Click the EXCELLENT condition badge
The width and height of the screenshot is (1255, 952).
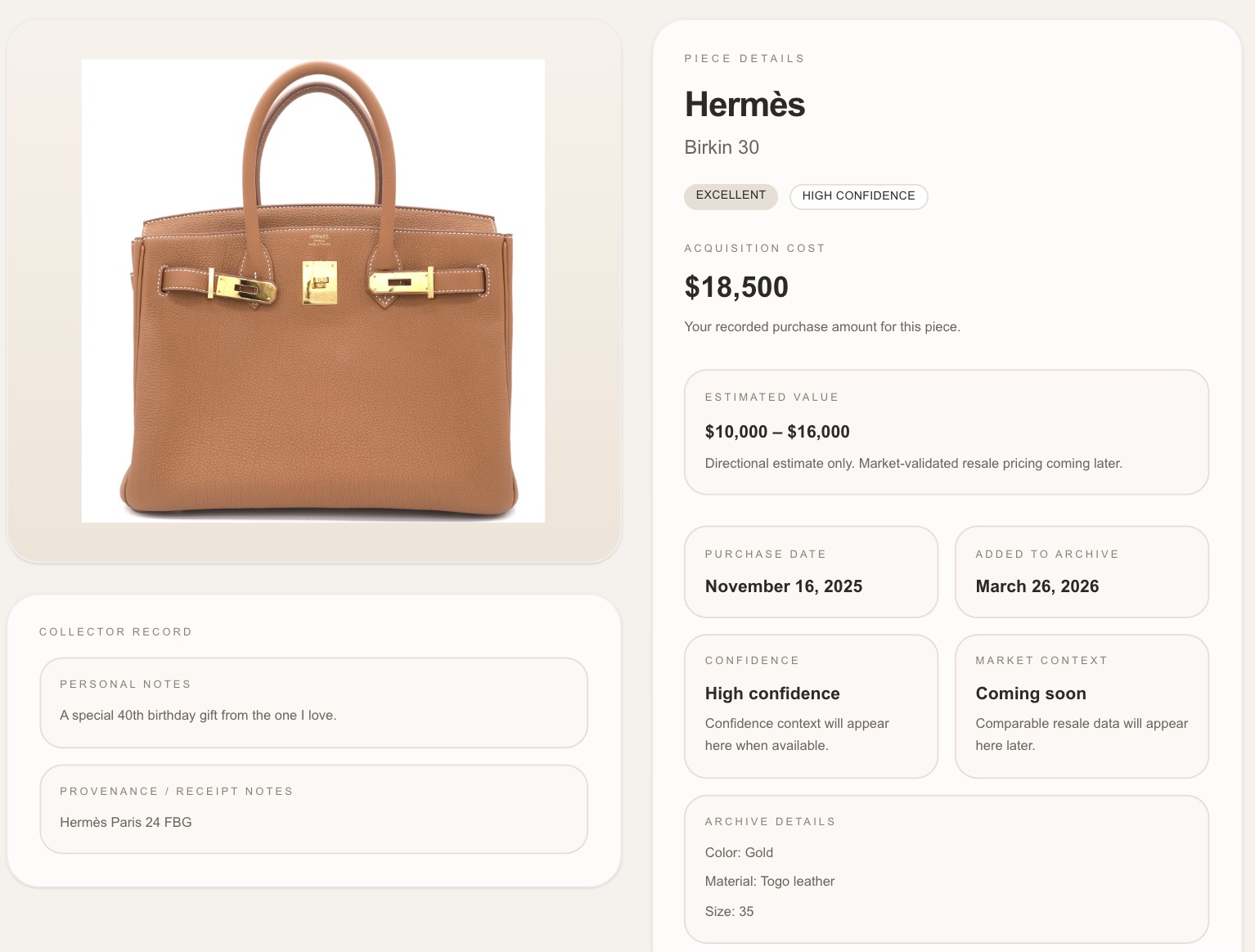731,195
